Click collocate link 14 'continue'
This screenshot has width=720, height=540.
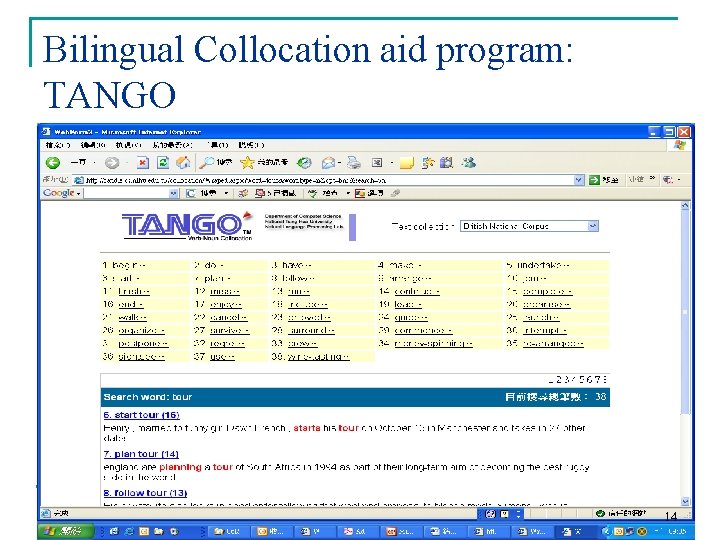coord(417,291)
